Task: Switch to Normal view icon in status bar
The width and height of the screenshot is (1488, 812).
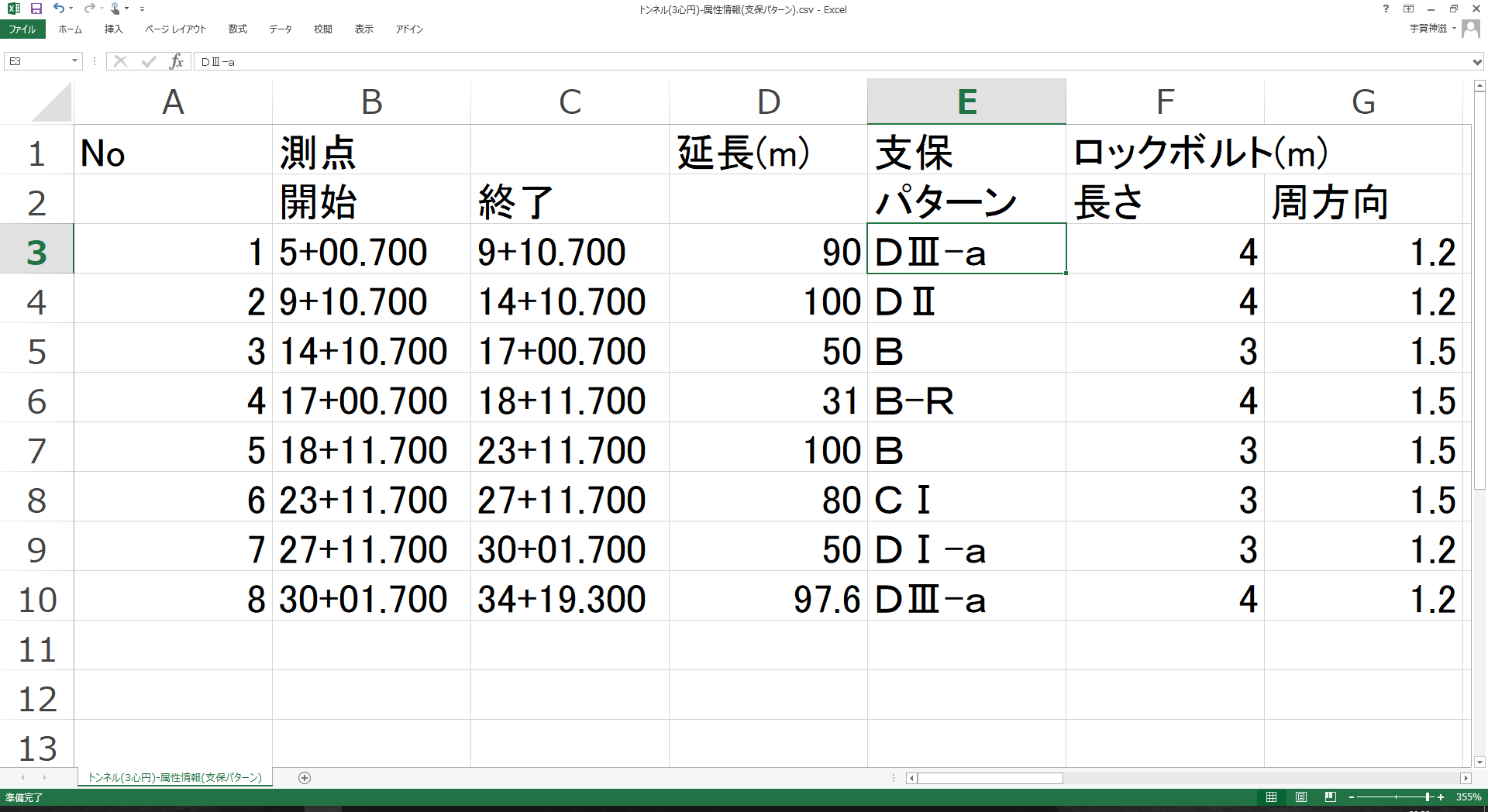Action: click(x=1271, y=797)
